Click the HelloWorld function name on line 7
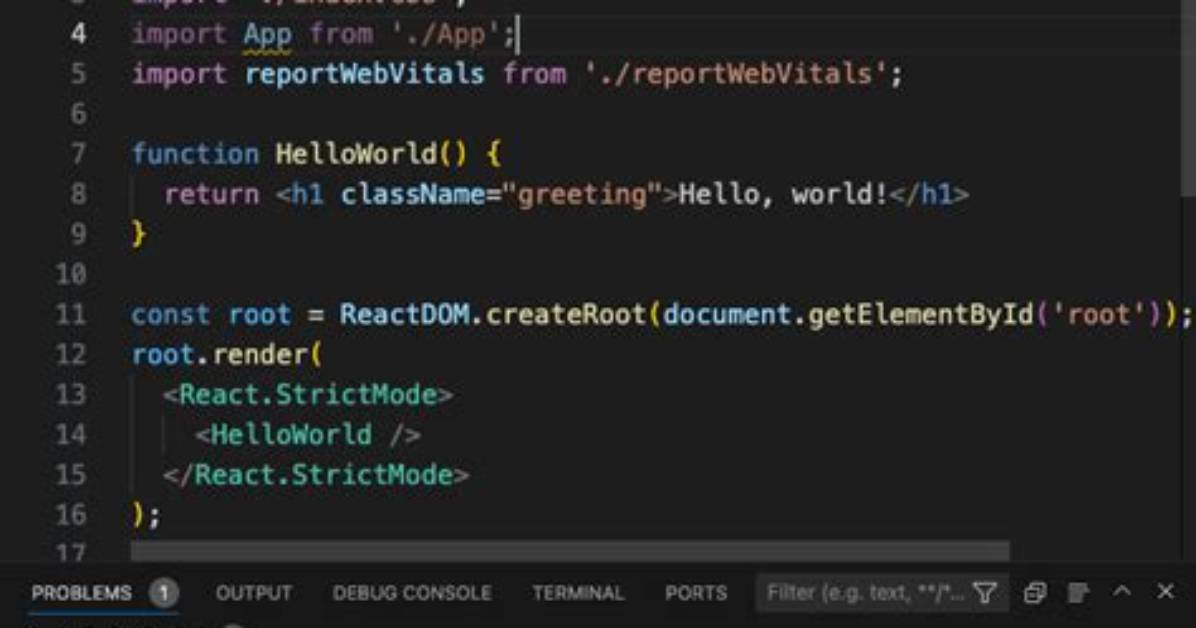This screenshot has height=628, width=1196. tap(355, 154)
